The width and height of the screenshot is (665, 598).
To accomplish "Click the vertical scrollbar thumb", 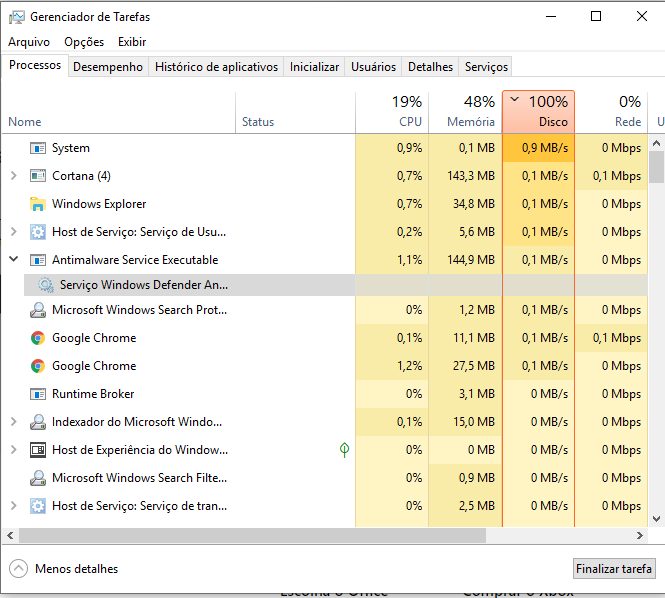I will click(x=657, y=167).
